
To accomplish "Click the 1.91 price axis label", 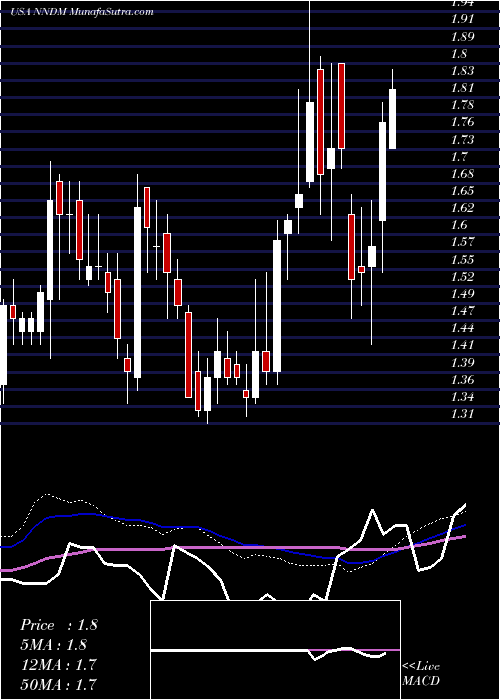I will 461,19.
